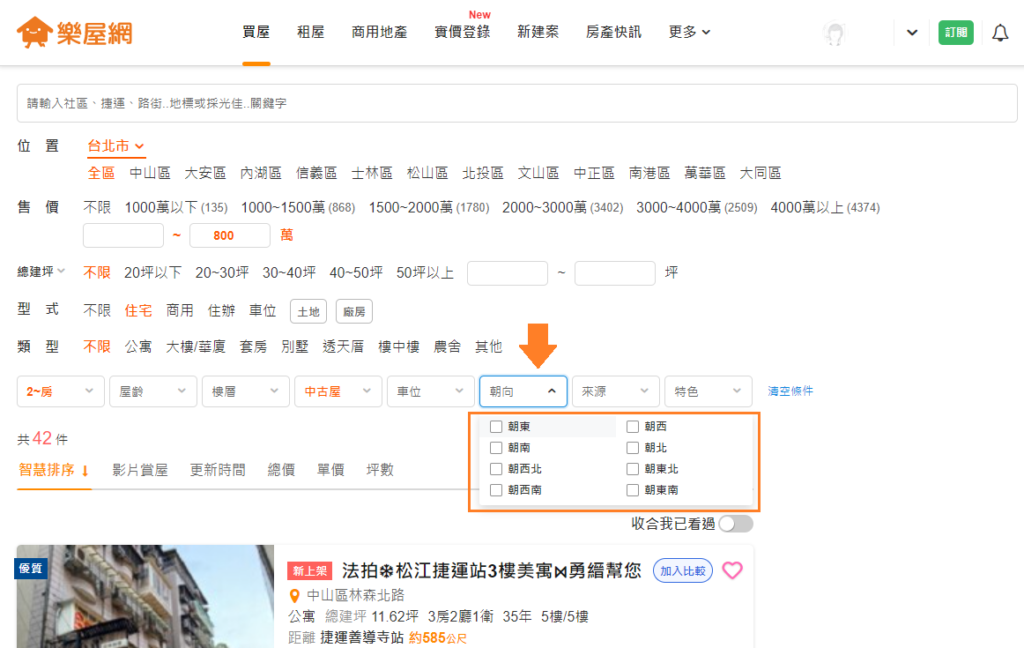Click the user avatar icon
The image size is (1024, 648).
834,33
